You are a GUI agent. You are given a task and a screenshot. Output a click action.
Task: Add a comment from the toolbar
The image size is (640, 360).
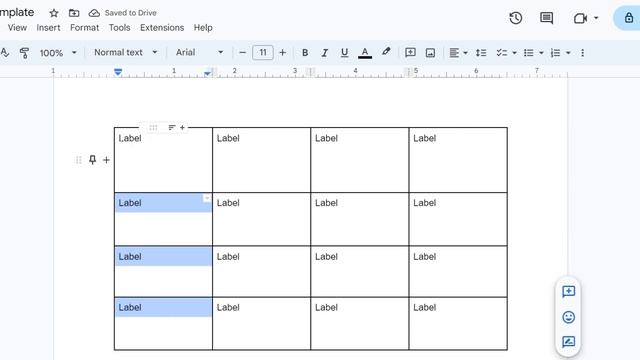[x=410, y=53]
